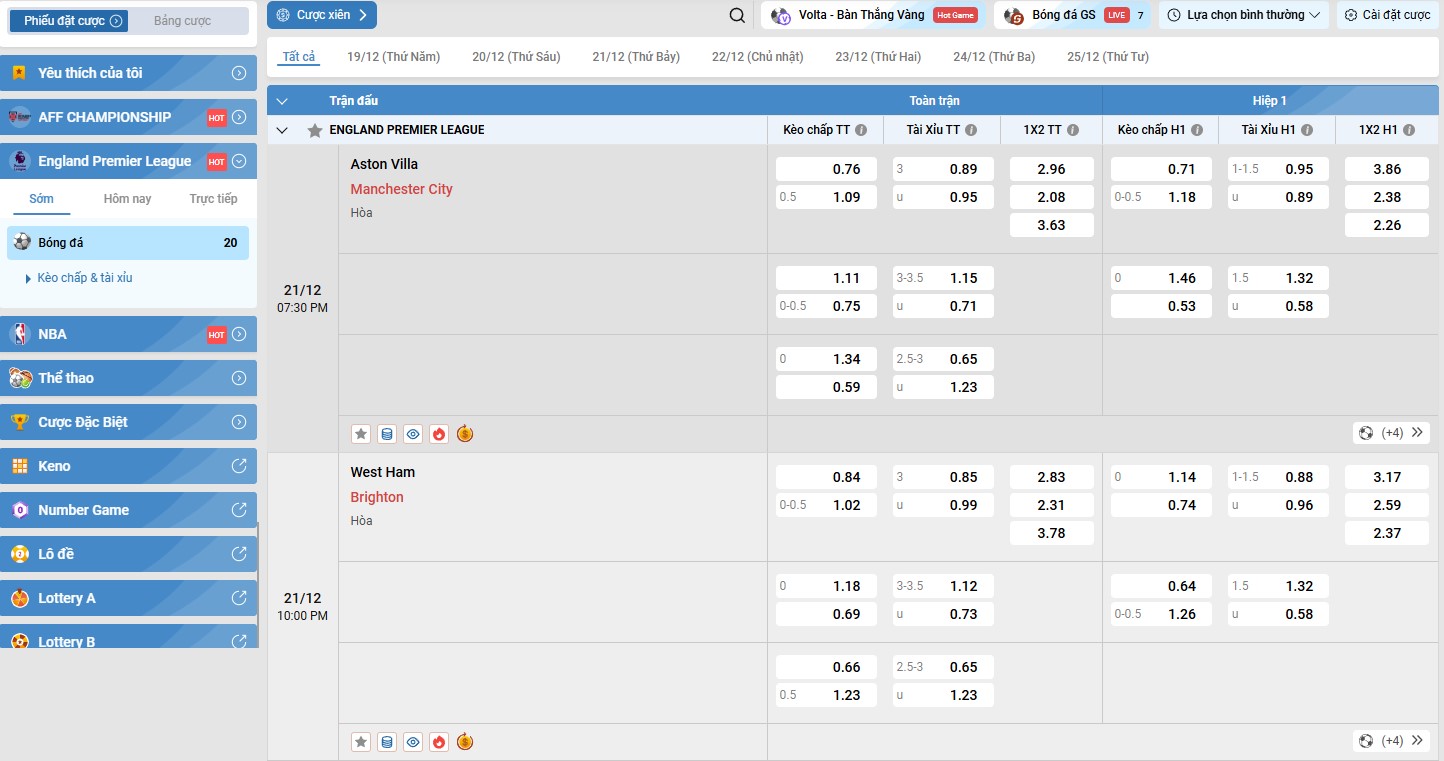This screenshot has width=1444, height=761.
Task: Open Bóng đá GS live games
Action: point(1074,15)
